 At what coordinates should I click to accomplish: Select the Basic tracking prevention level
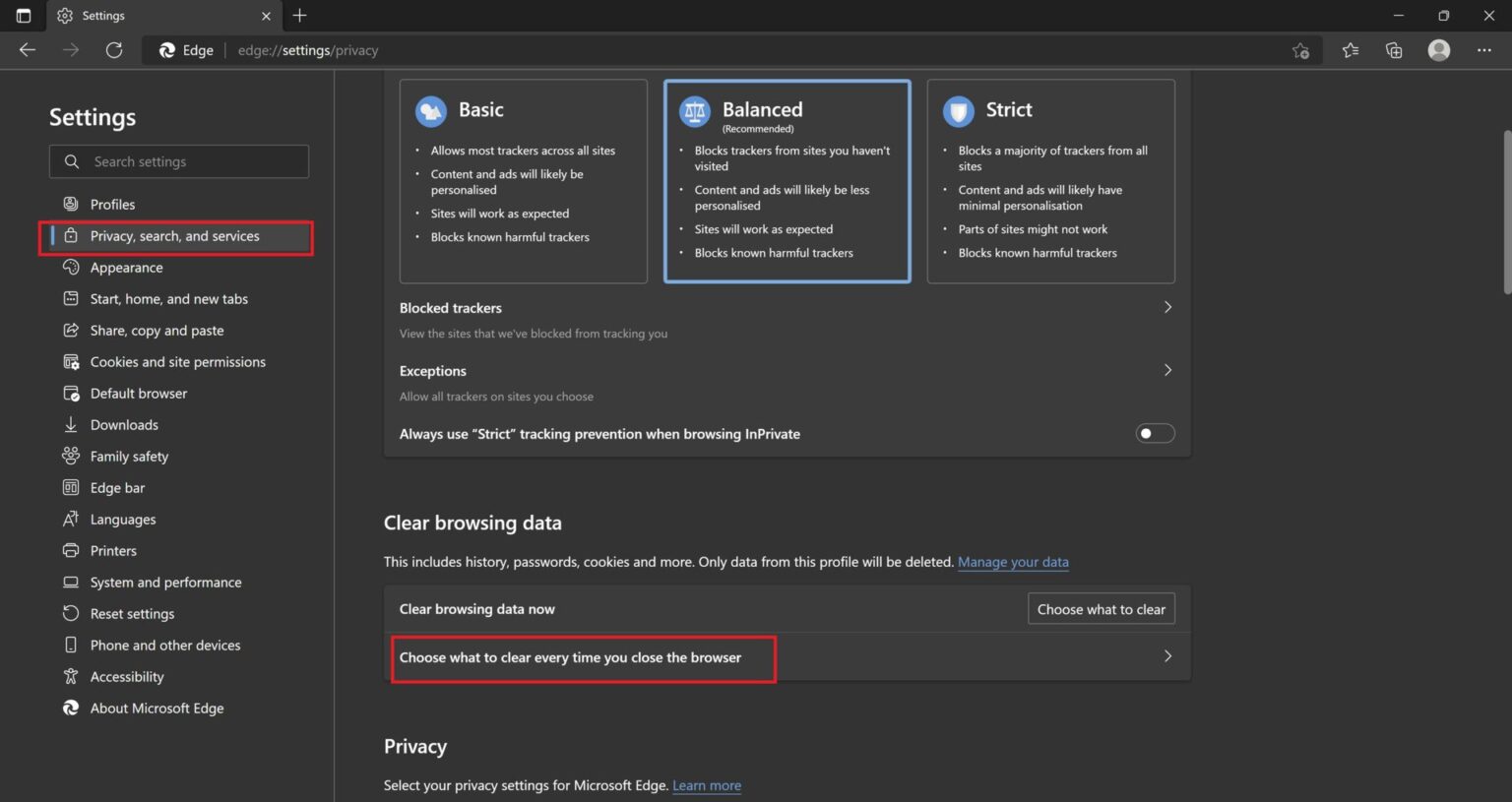tap(523, 181)
